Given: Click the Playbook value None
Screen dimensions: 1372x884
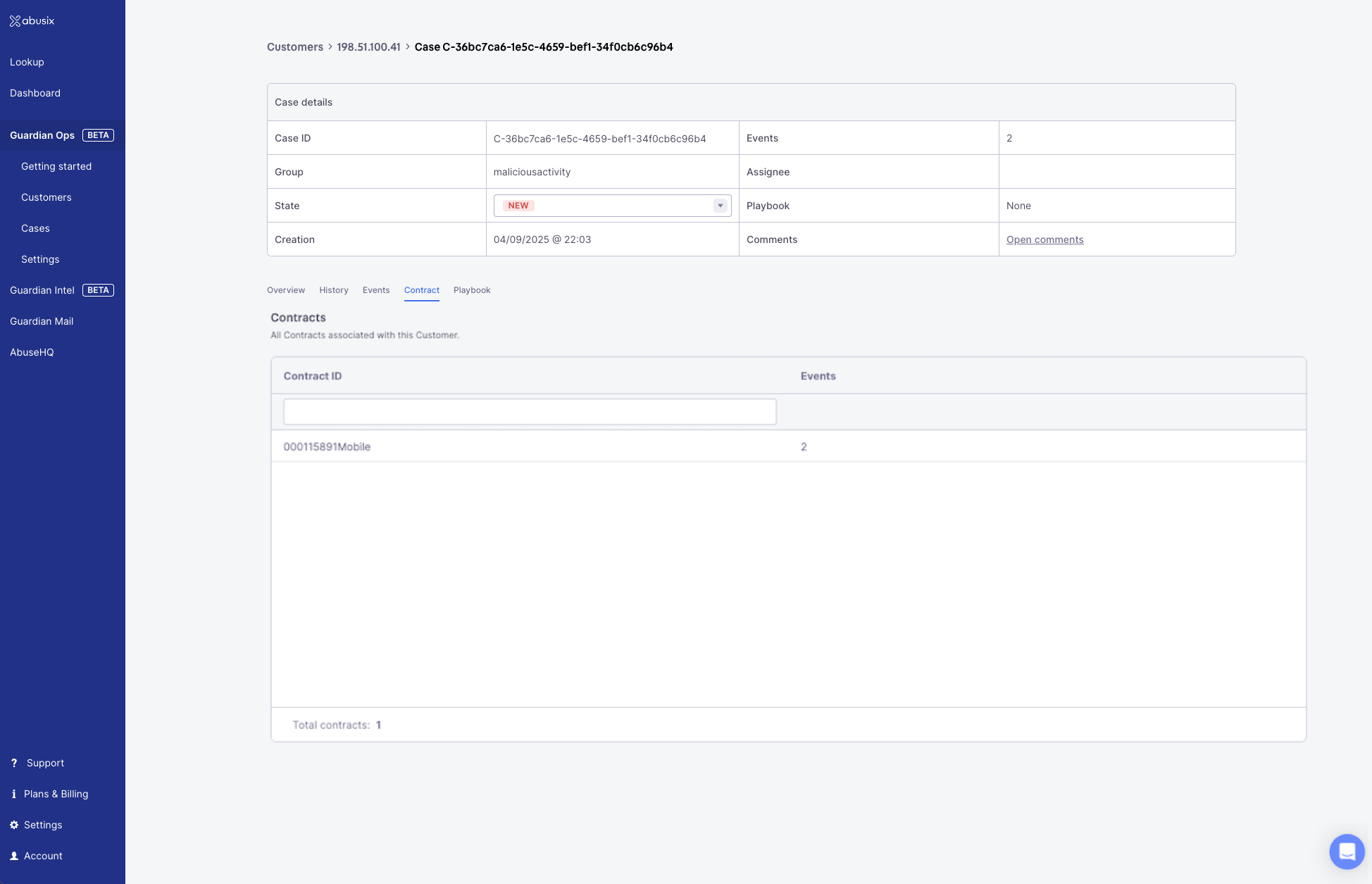Looking at the screenshot, I should [1018, 206].
